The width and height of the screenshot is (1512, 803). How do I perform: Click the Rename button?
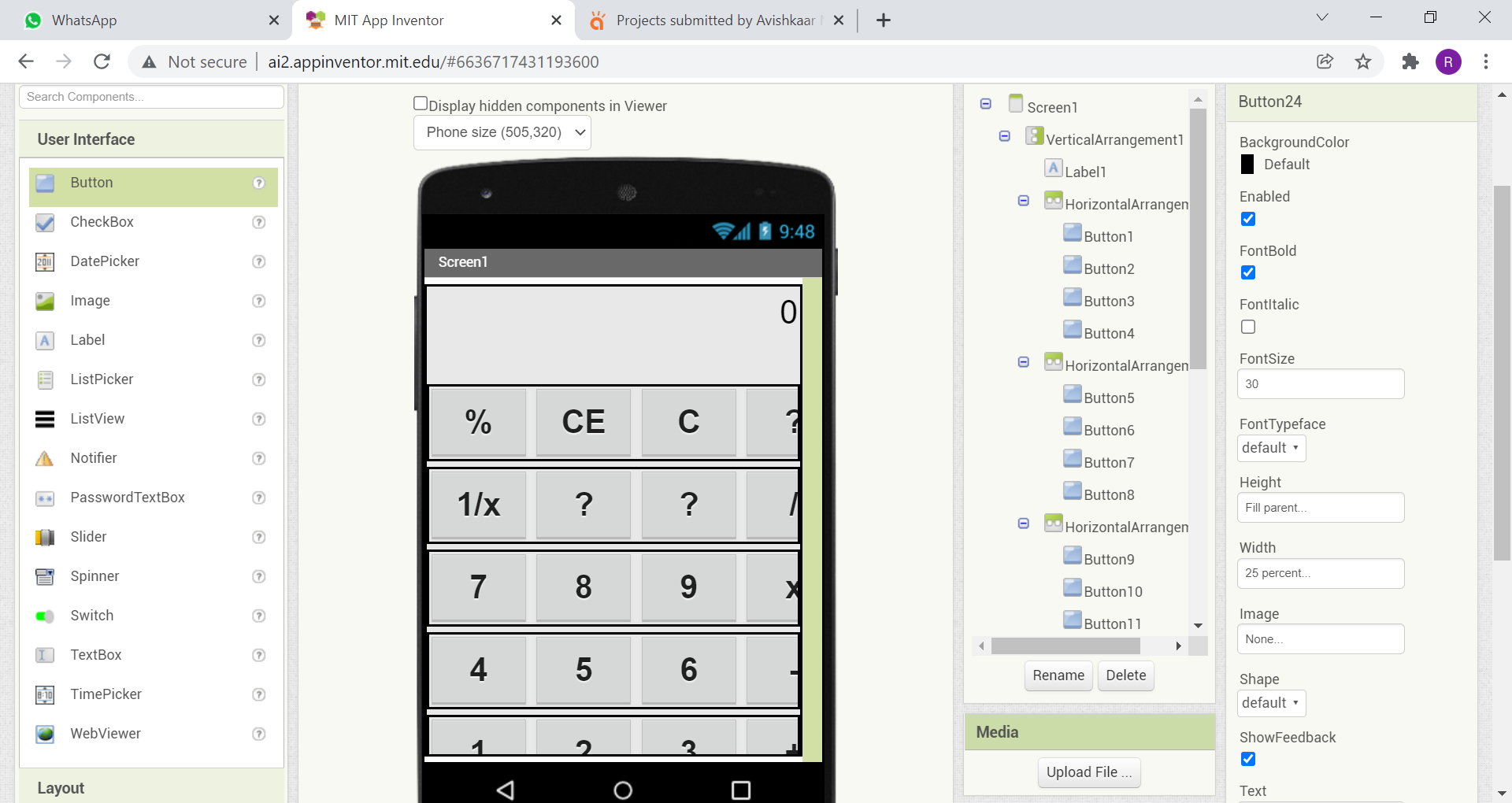tap(1058, 675)
